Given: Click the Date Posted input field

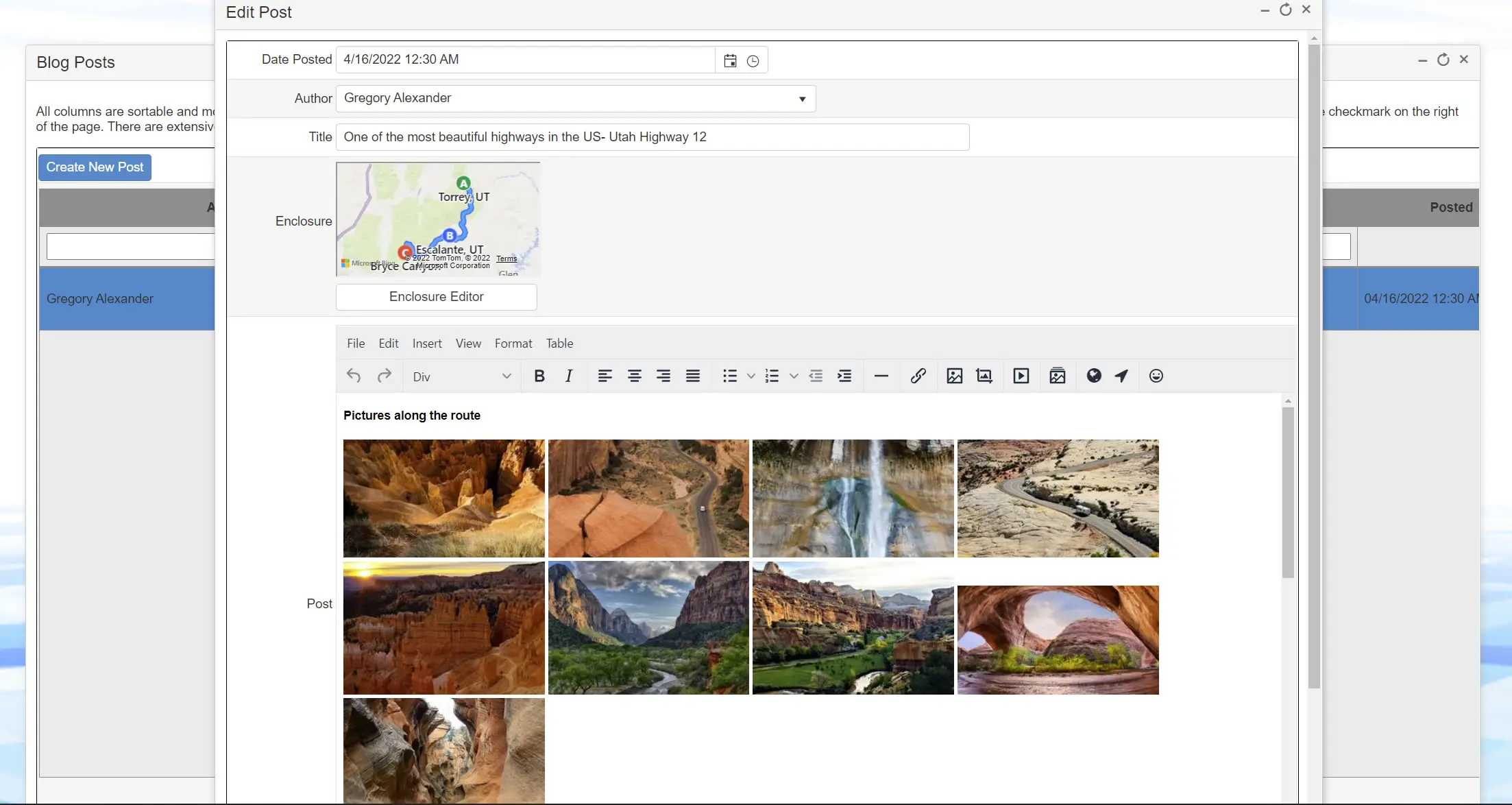Looking at the screenshot, I should [x=526, y=60].
